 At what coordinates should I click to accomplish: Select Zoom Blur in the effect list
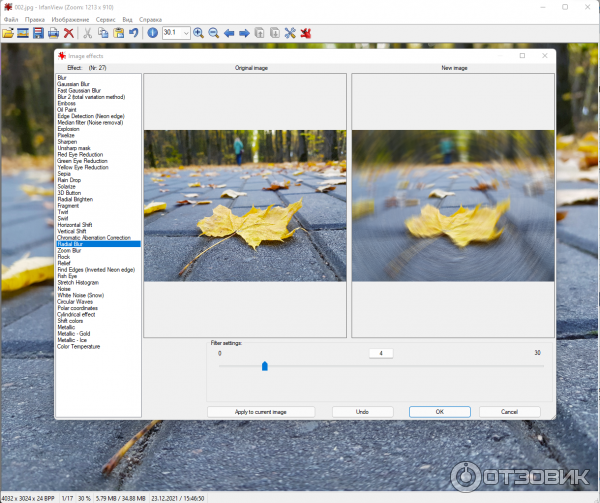71,250
